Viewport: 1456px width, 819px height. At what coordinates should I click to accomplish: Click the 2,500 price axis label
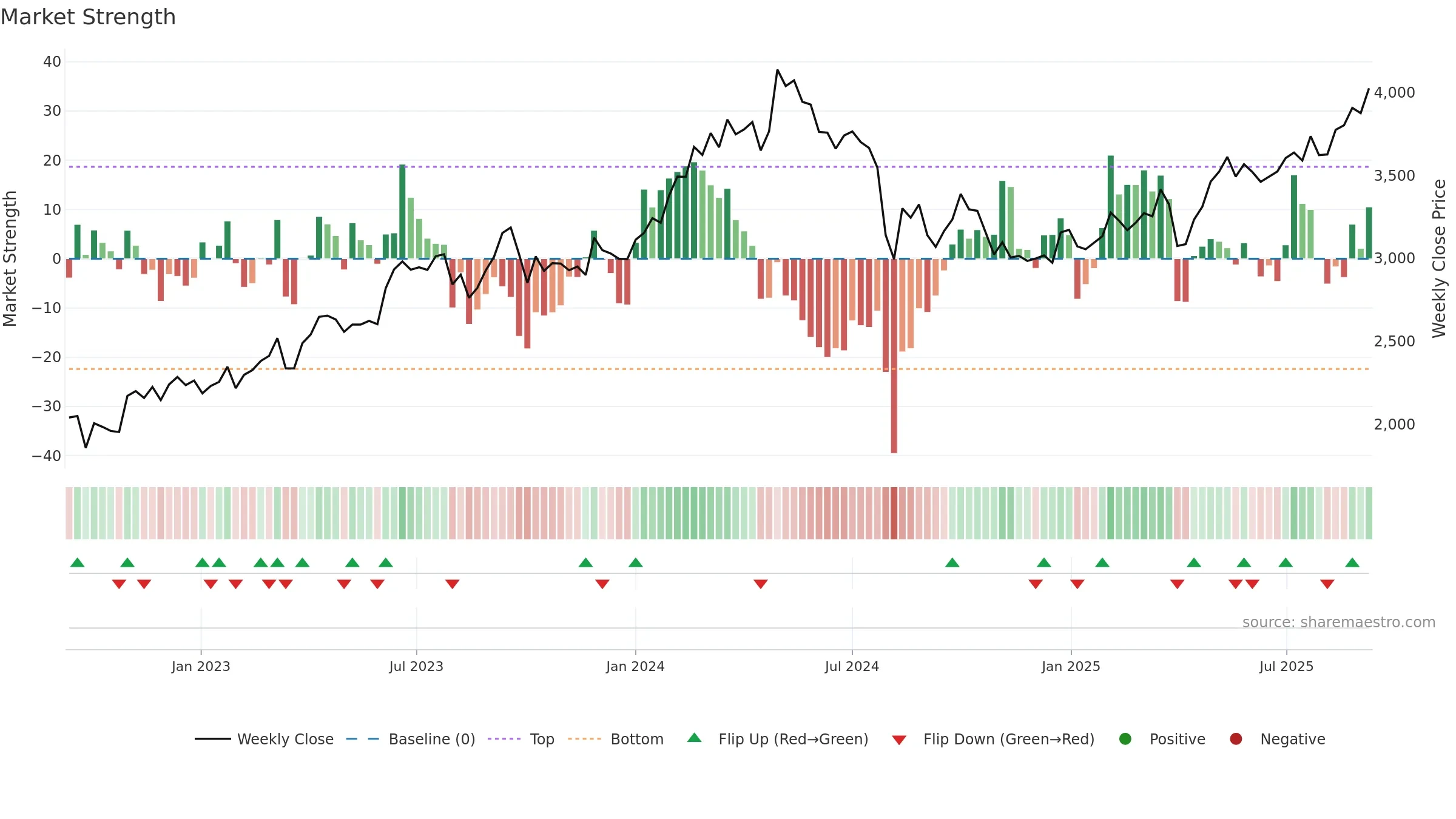(1394, 342)
